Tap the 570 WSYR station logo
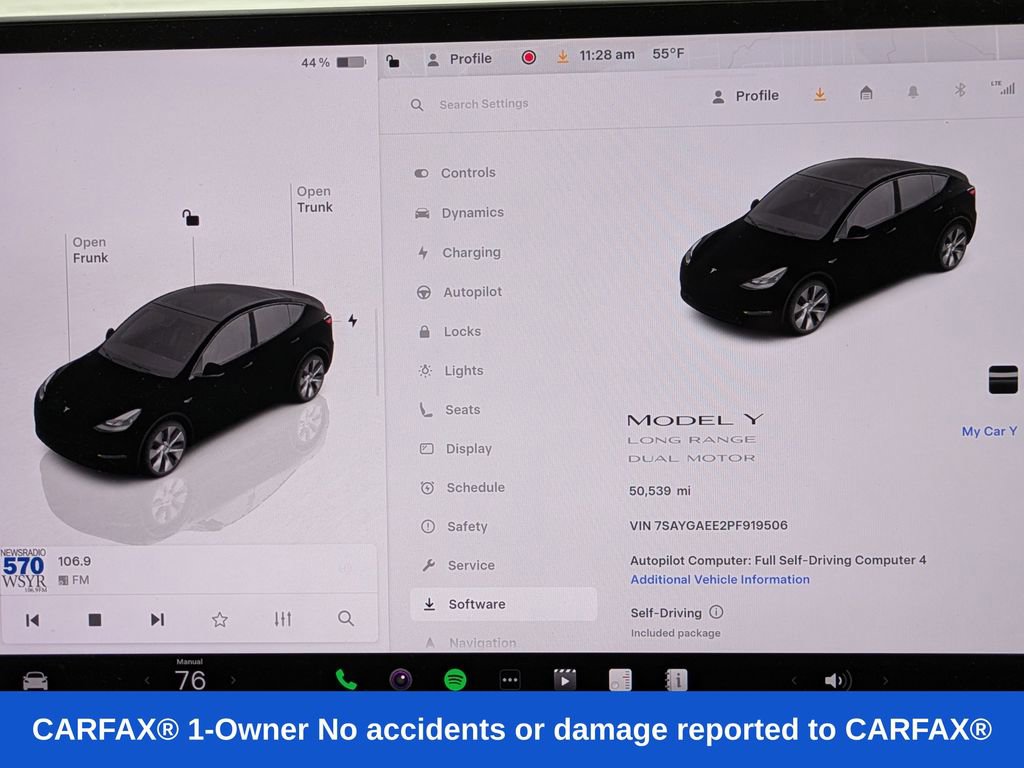The width and height of the screenshot is (1024, 768). [x=24, y=570]
